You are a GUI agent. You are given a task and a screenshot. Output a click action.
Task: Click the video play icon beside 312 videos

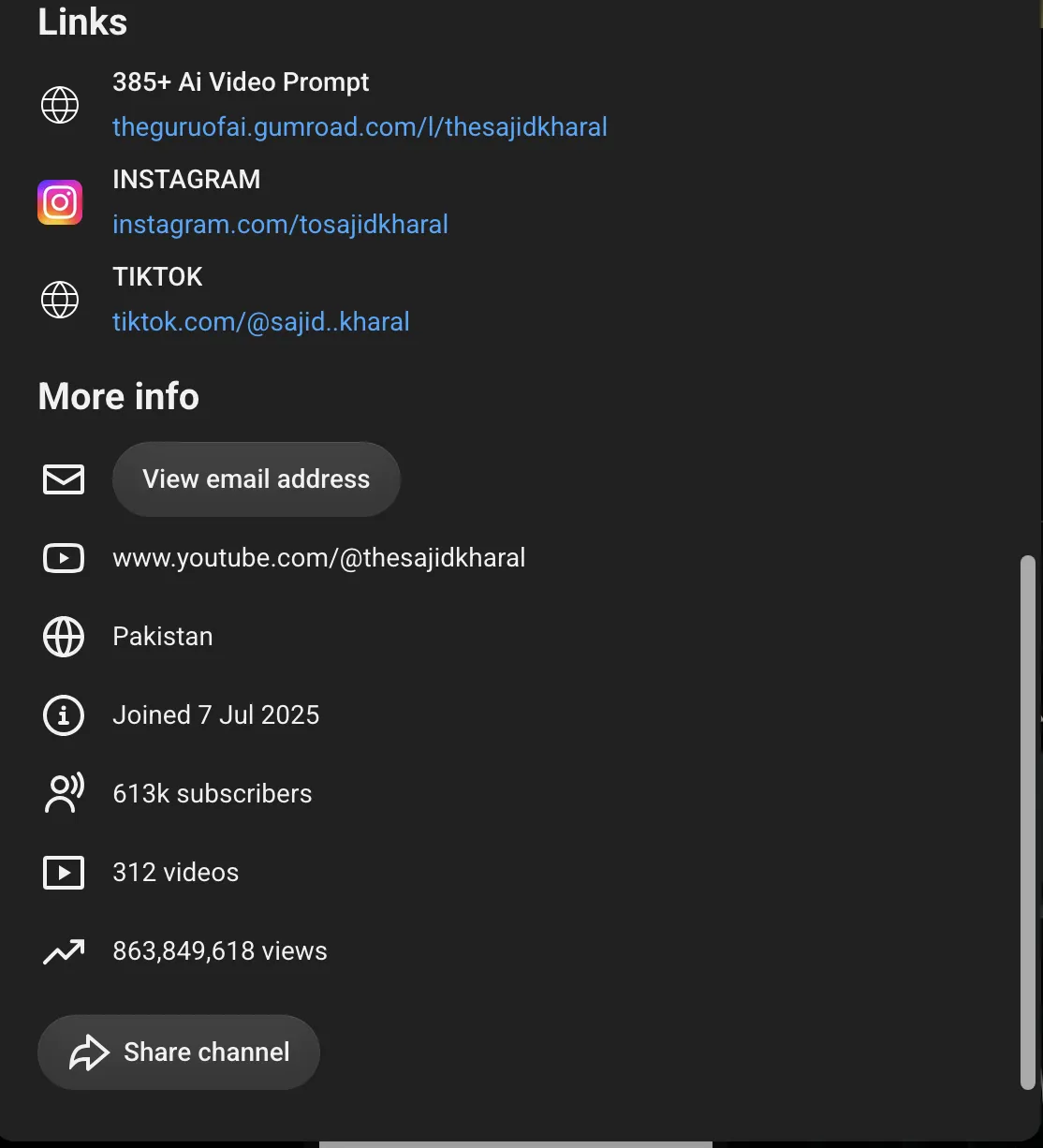[x=64, y=873]
